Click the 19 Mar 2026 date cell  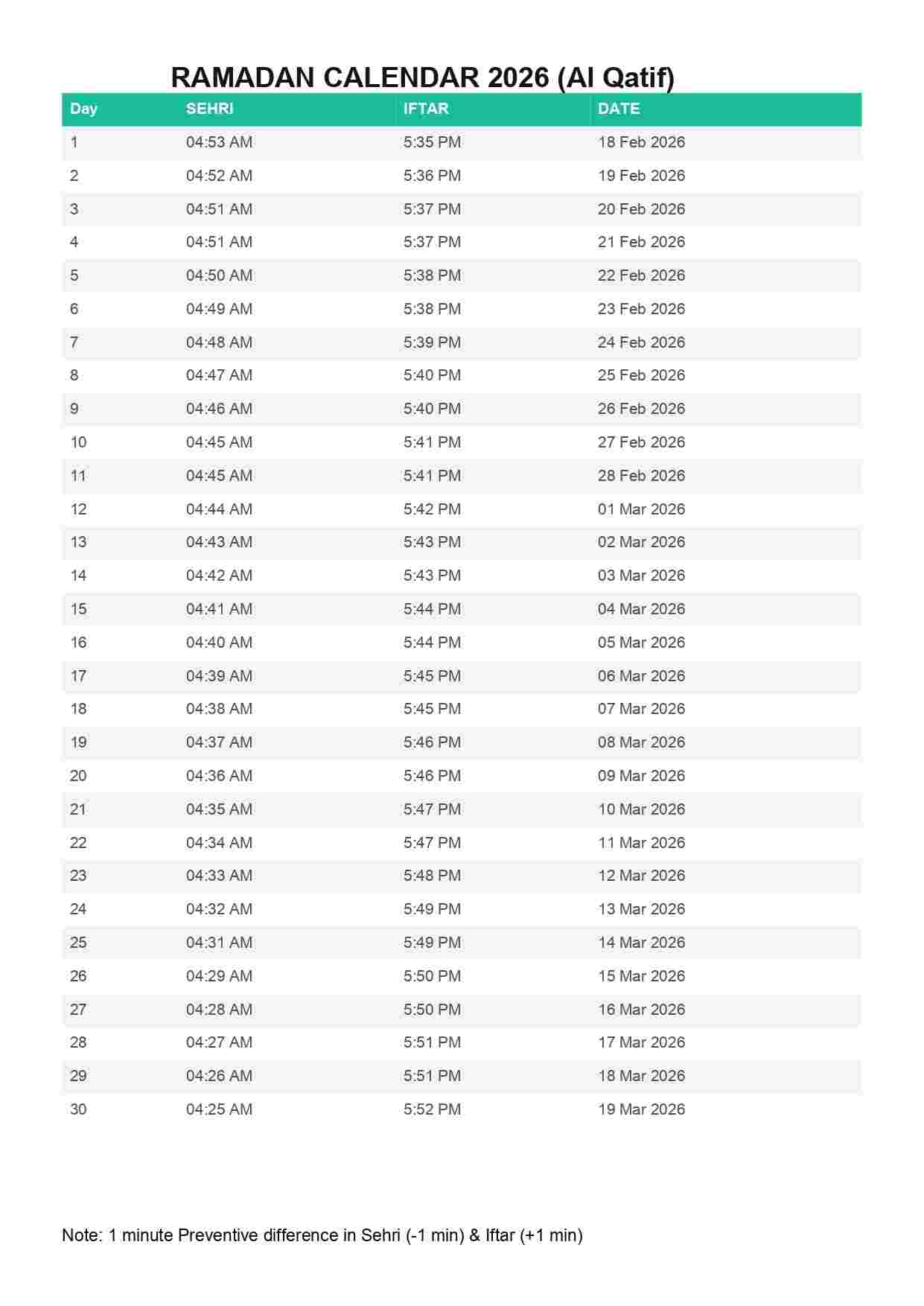click(x=641, y=1109)
